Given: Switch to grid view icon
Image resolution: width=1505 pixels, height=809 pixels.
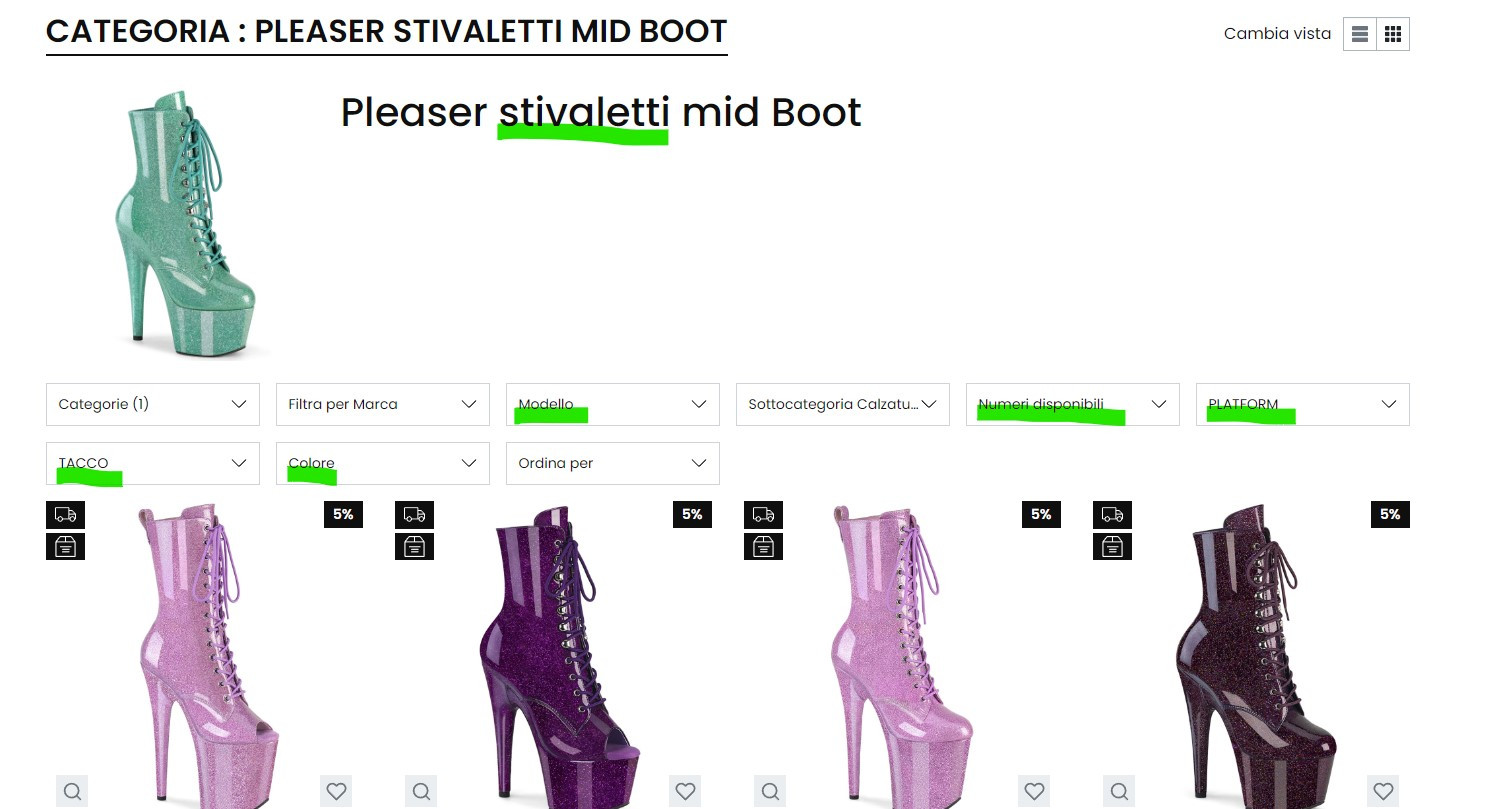Looking at the screenshot, I should [x=1393, y=34].
